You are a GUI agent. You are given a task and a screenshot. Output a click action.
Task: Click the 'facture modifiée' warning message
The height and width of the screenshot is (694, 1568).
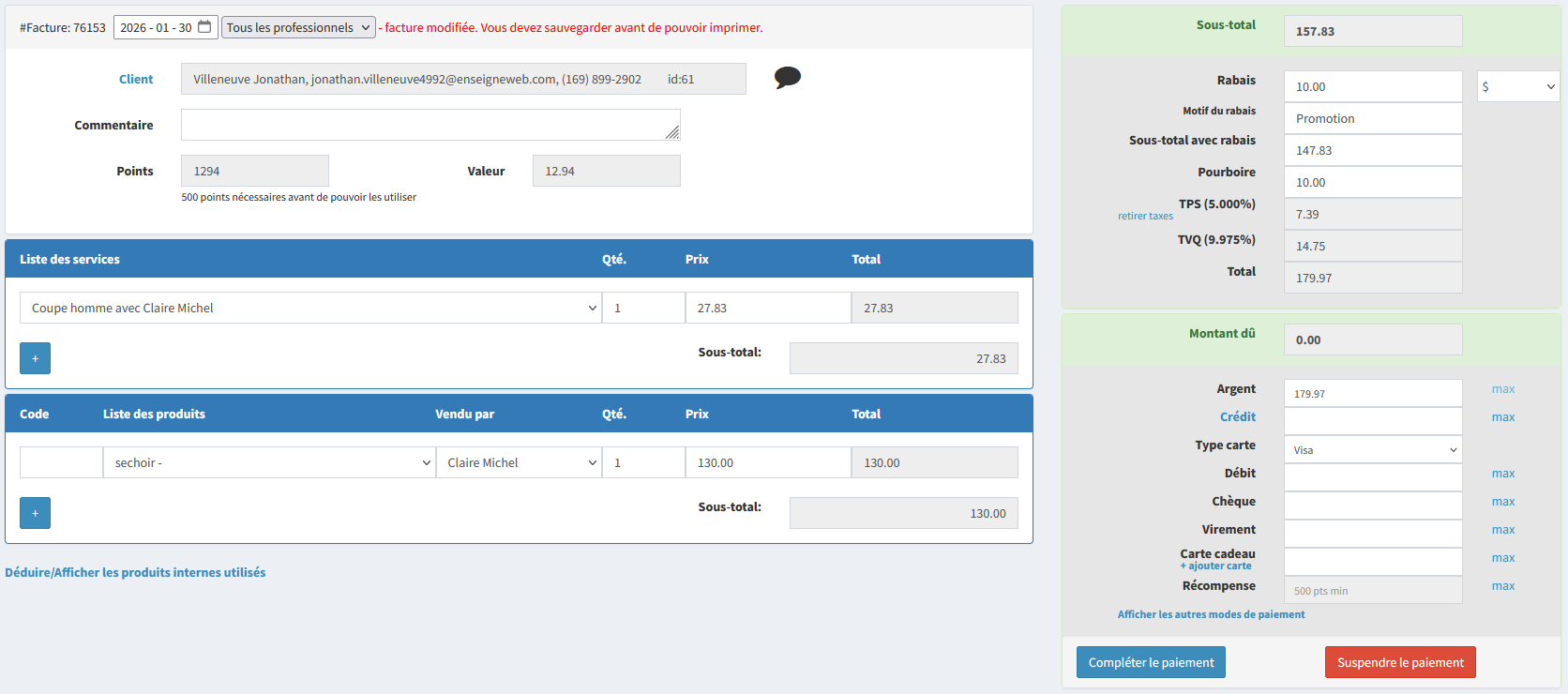pyautogui.click(x=571, y=27)
